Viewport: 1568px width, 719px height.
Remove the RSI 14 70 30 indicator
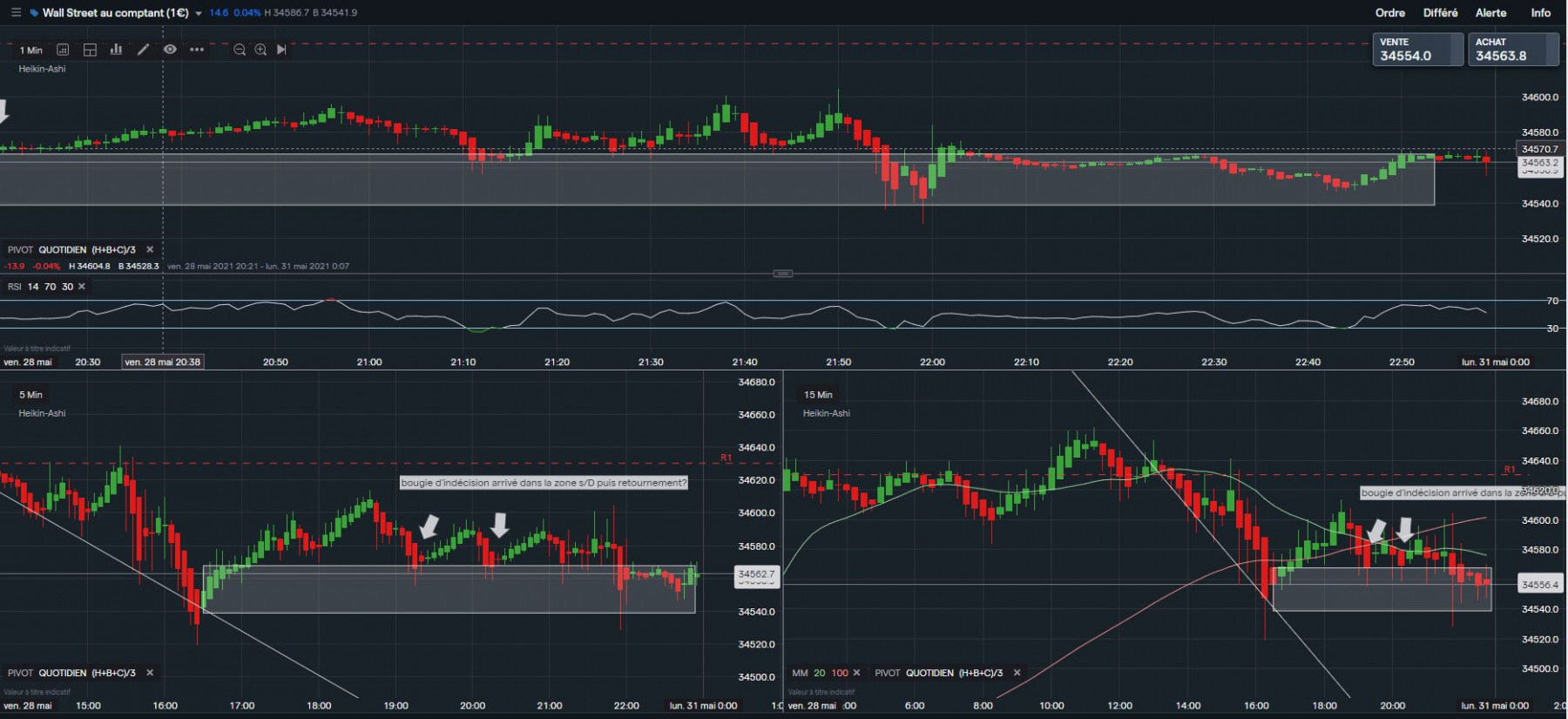coord(82,287)
